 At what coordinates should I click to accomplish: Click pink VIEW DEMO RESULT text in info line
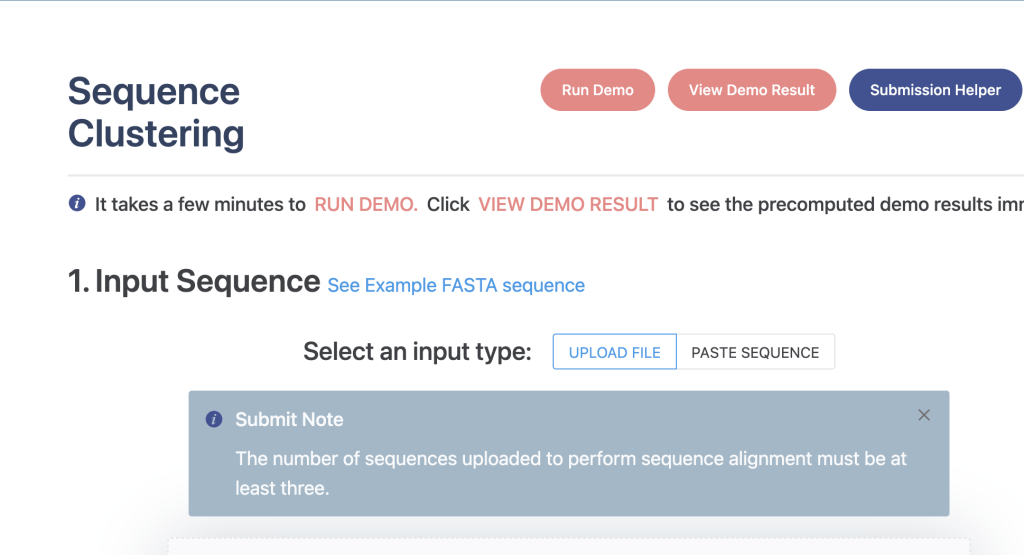568,204
